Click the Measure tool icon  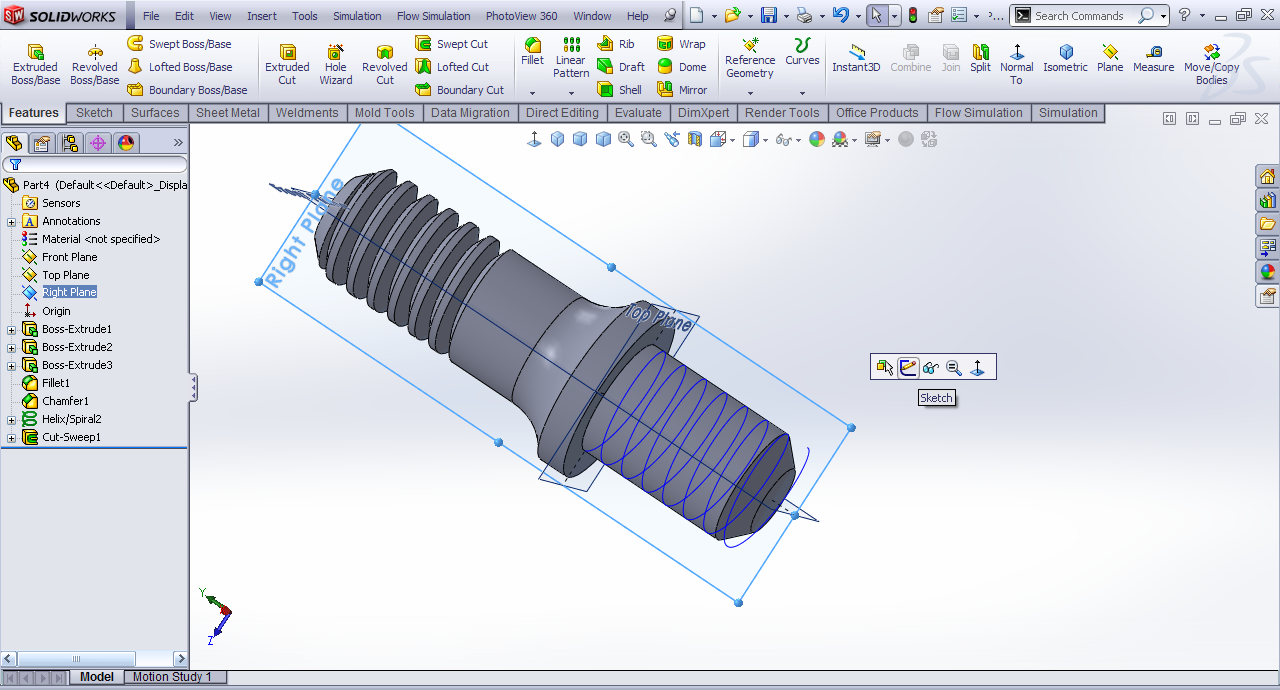(1153, 58)
